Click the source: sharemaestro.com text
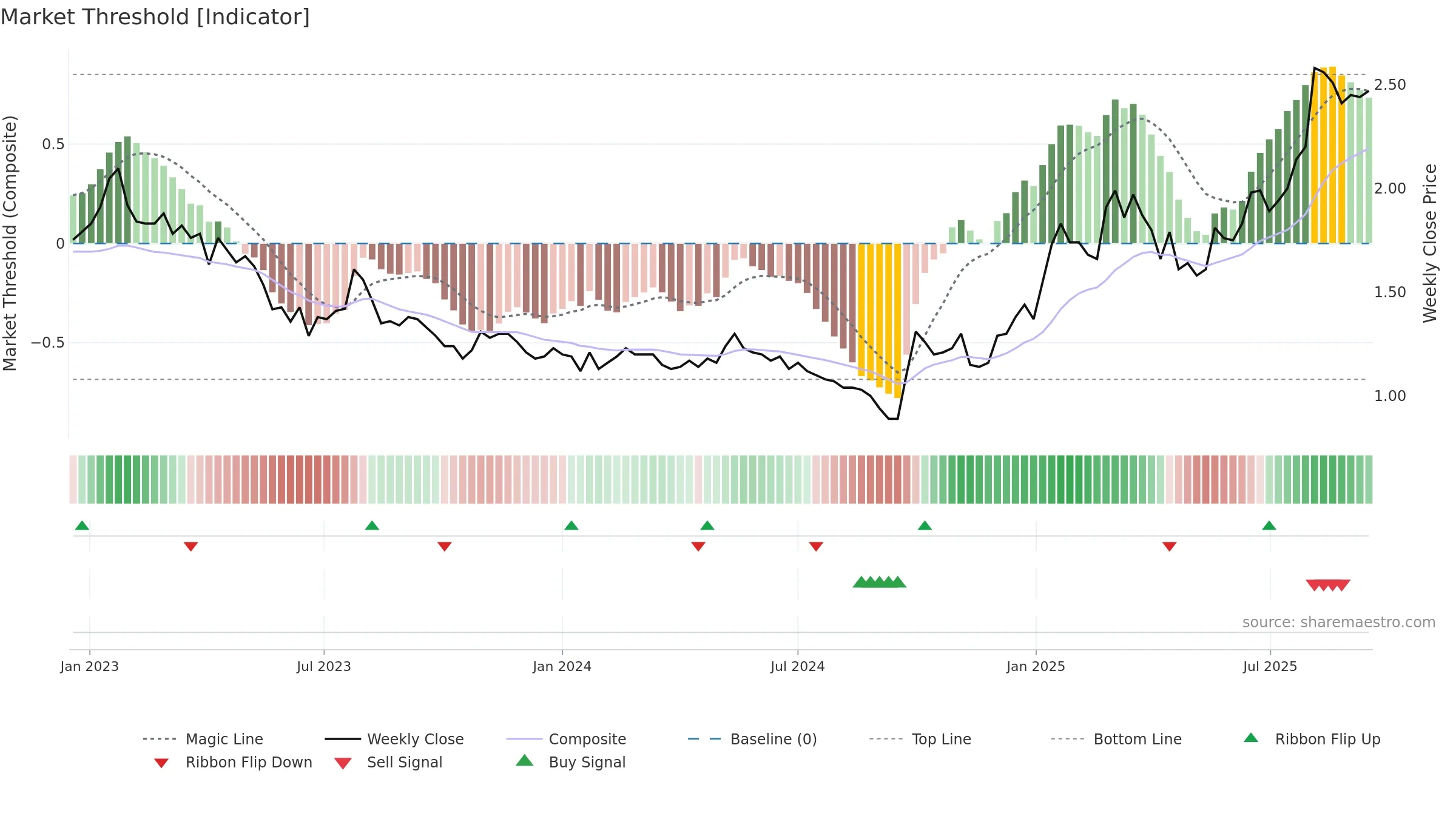Image resolution: width=1456 pixels, height=819 pixels. pyautogui.click(x=1339, y=622)
